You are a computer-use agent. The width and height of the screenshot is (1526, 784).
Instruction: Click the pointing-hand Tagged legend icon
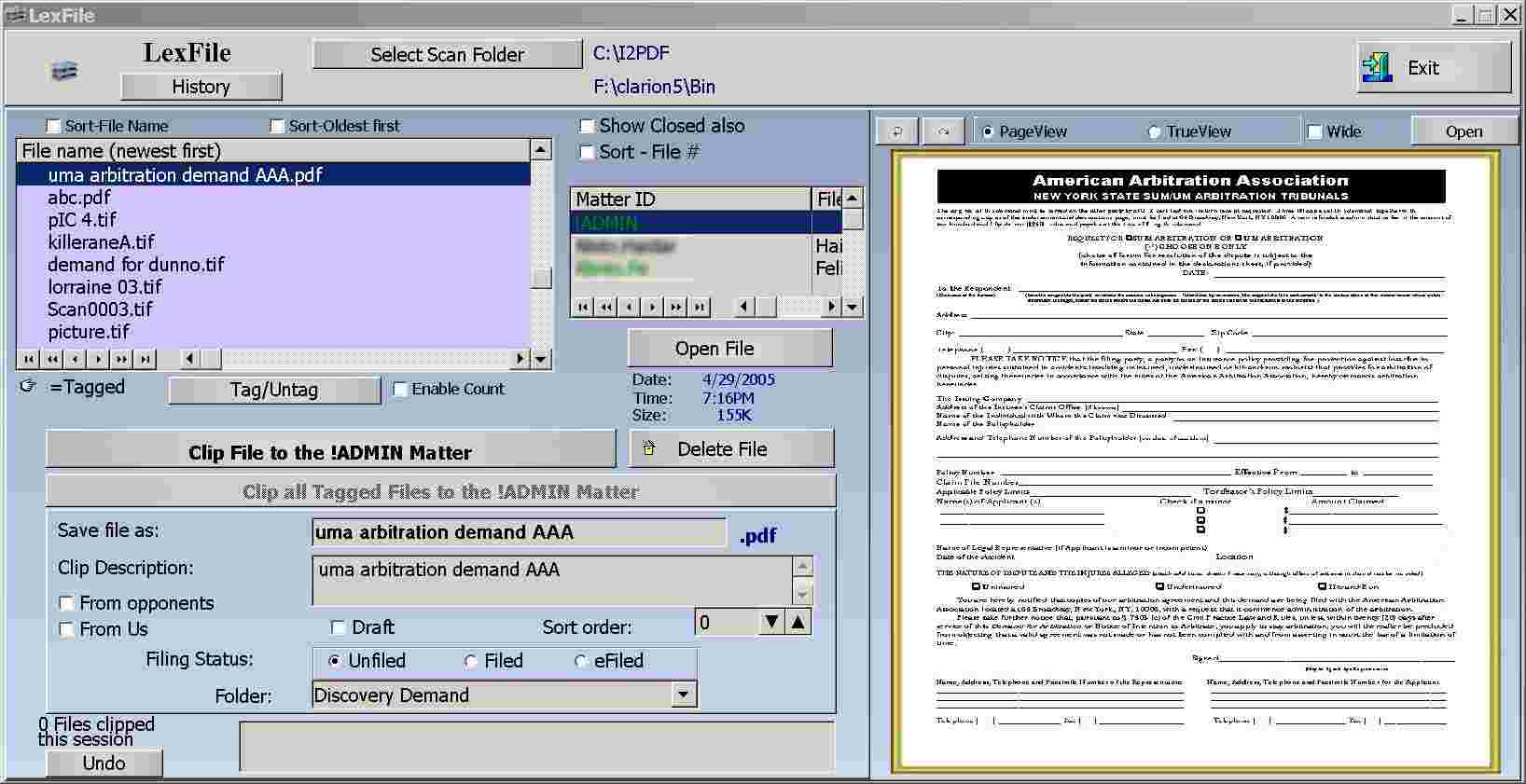[28, 386]
